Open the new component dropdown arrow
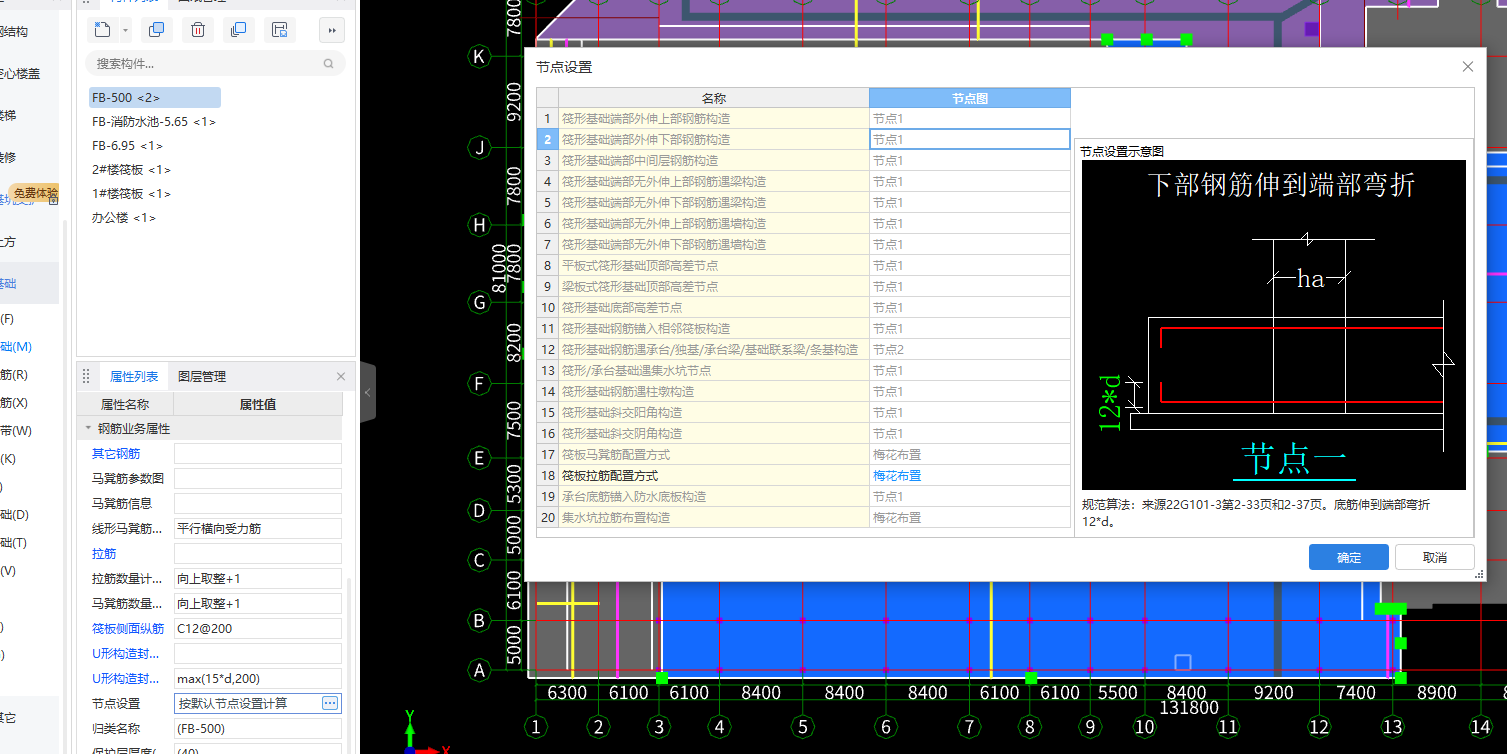 click(x=125, y=30)
